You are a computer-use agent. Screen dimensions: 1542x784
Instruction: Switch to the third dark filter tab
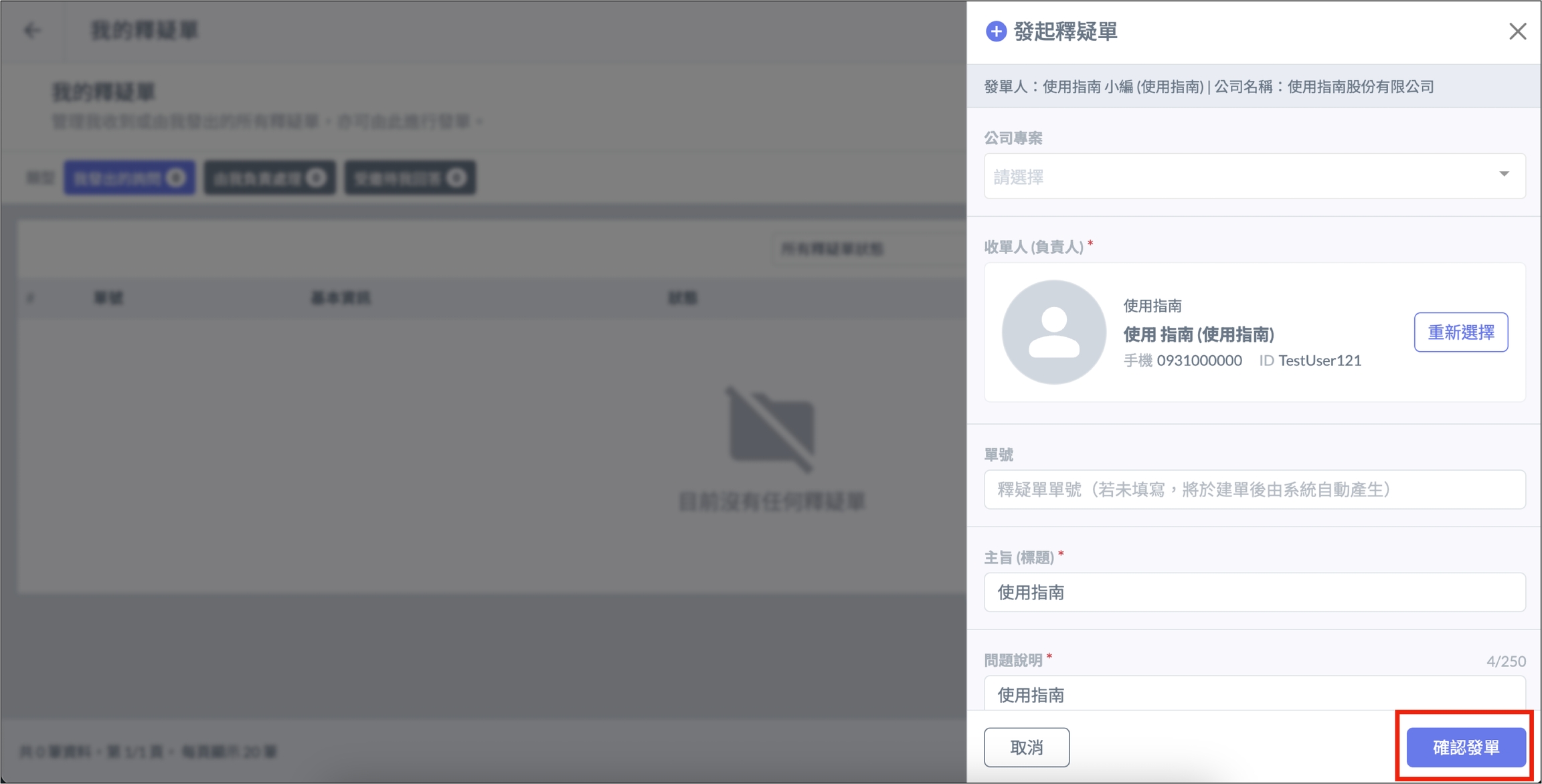click(x=410, y=178)
